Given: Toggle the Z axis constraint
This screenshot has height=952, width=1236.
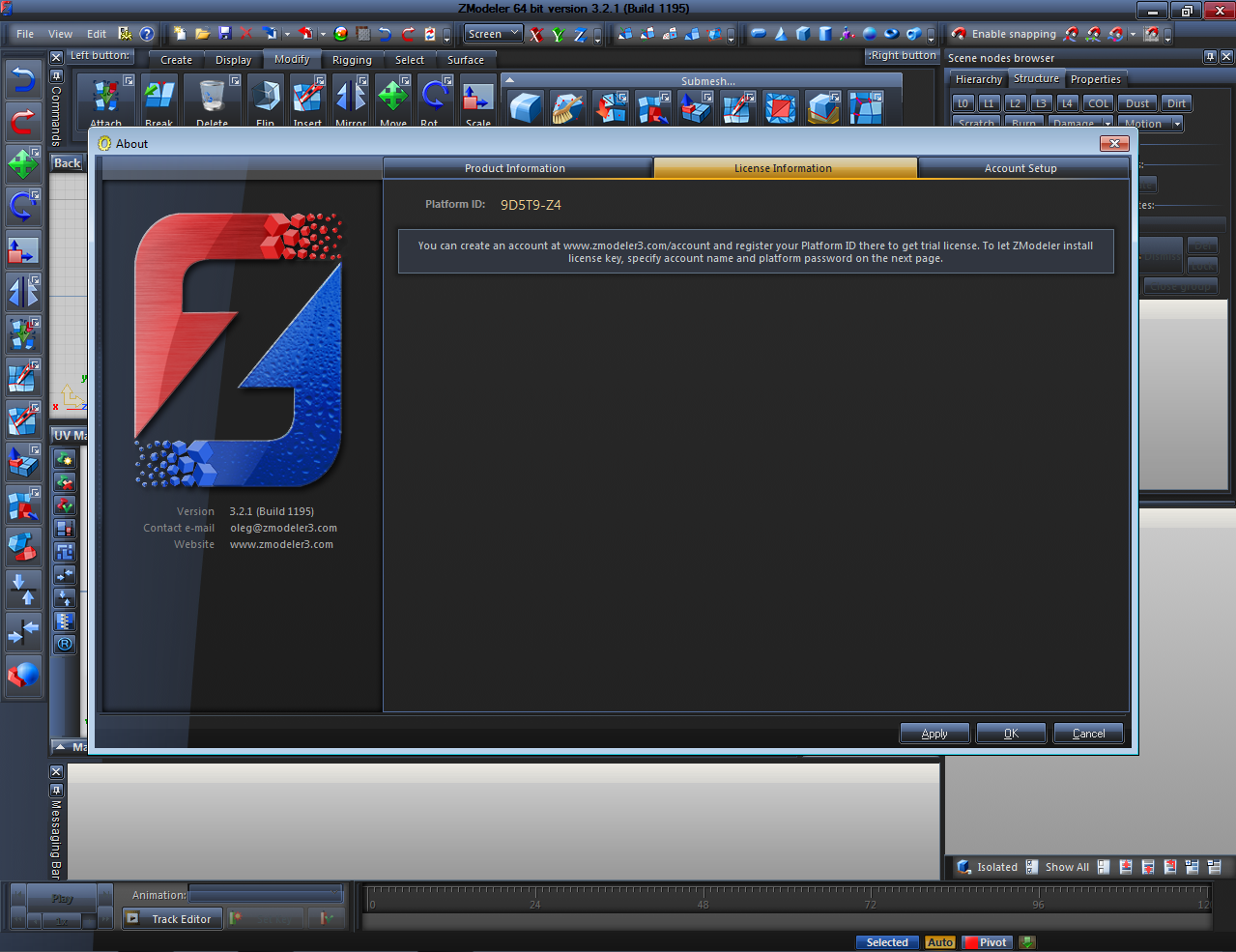Looking at the screenshot, I should pyautogui.click(x=580, y=34).
